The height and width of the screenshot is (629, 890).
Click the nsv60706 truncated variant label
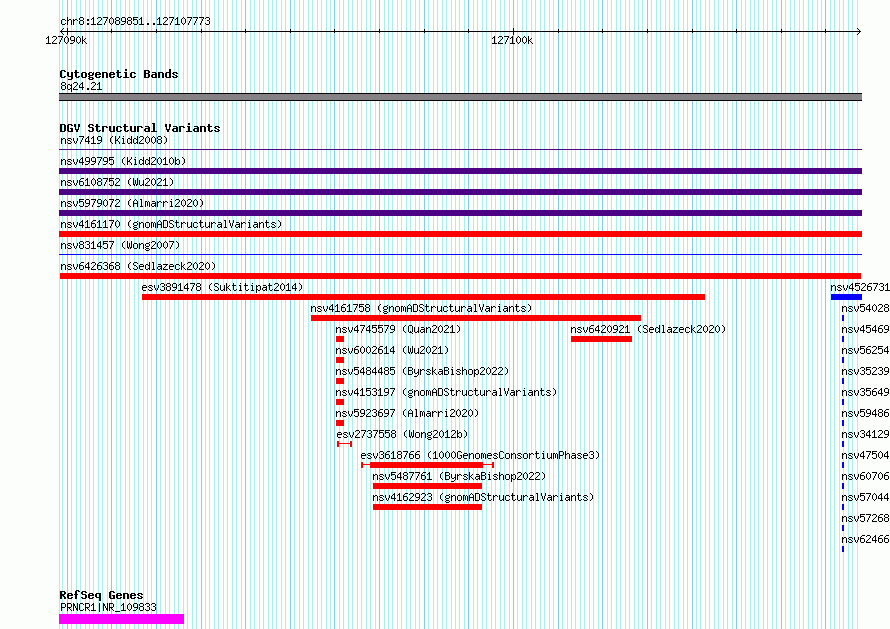click(866, 476)
